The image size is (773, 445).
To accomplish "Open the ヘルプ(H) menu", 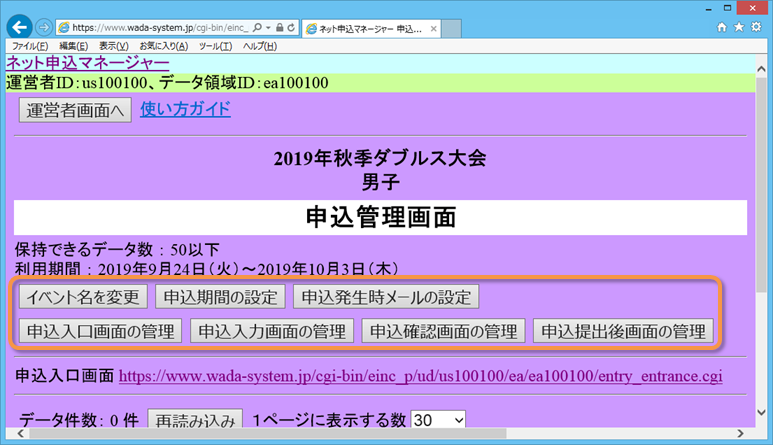I will (x=260, y=46).
